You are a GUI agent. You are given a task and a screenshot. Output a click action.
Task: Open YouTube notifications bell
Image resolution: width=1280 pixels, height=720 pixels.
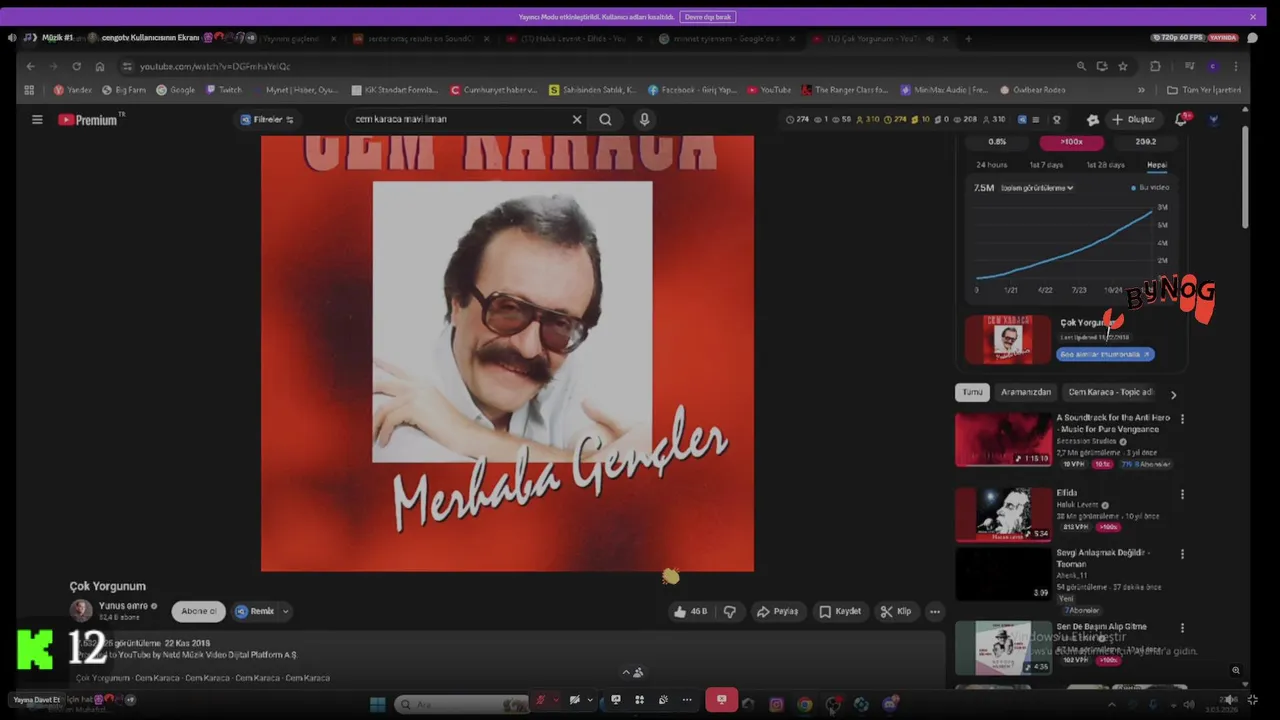tap(1181, 119)
